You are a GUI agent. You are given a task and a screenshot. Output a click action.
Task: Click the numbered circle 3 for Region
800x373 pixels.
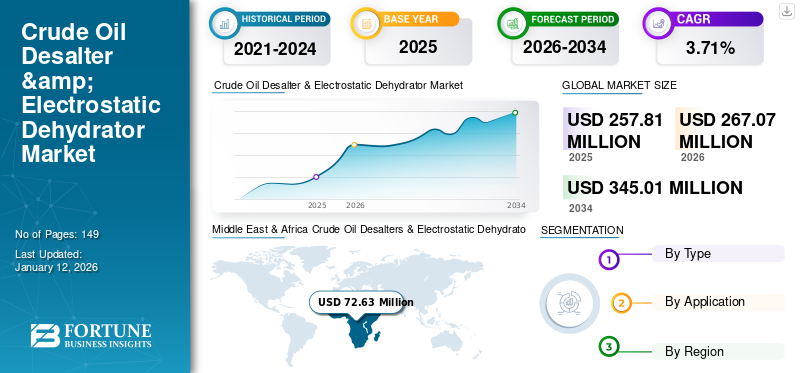pos(608,347)
